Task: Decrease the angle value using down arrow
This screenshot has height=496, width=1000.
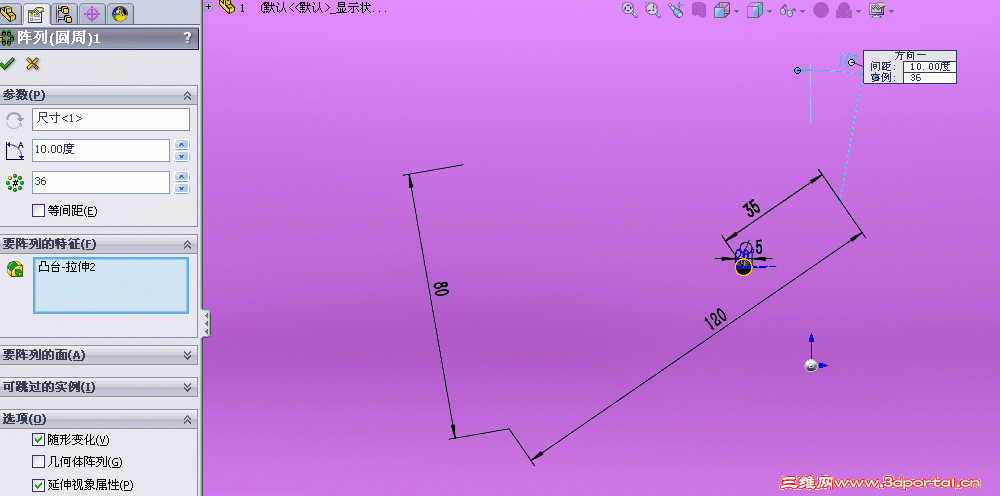Action: pyautogui.click(x=182, y=156)
